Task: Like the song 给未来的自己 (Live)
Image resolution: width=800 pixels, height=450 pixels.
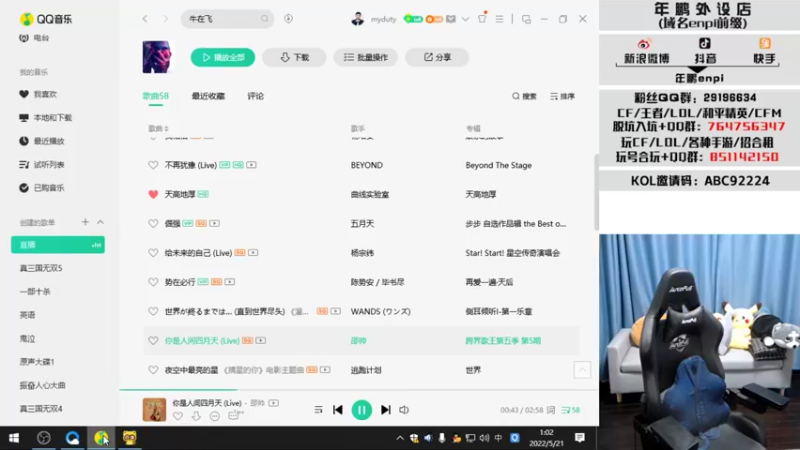Action: [x=153, y=253]
